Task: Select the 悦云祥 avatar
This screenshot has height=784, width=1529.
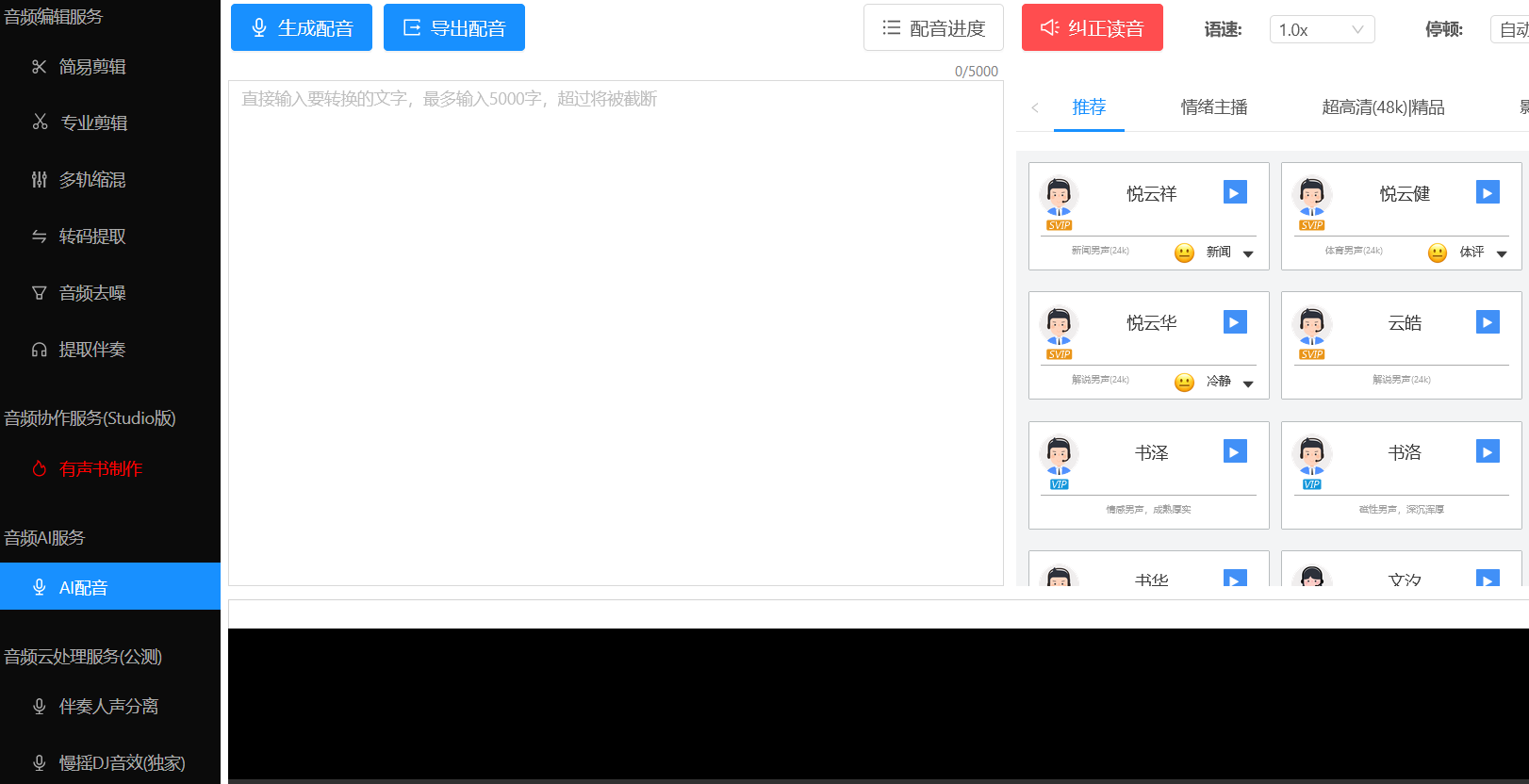Action: point(1059,197)
